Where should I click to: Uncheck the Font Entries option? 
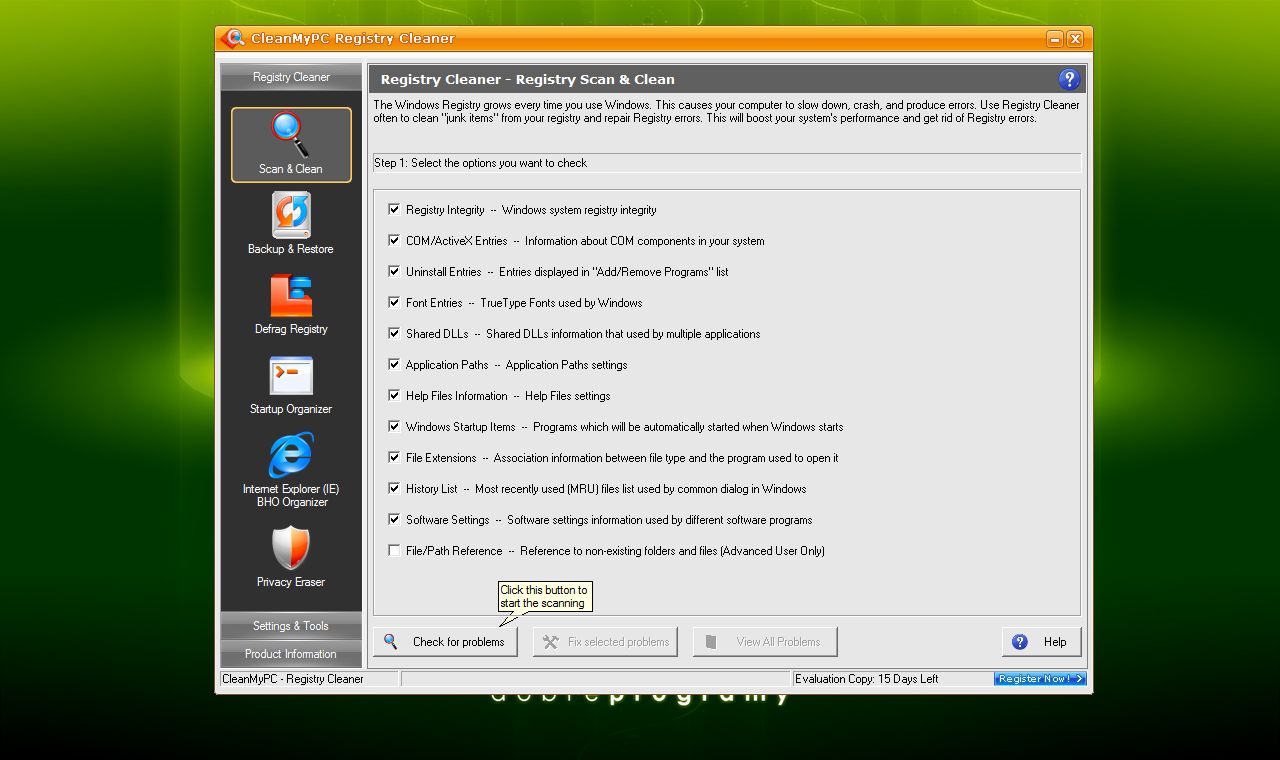[394, 303]
